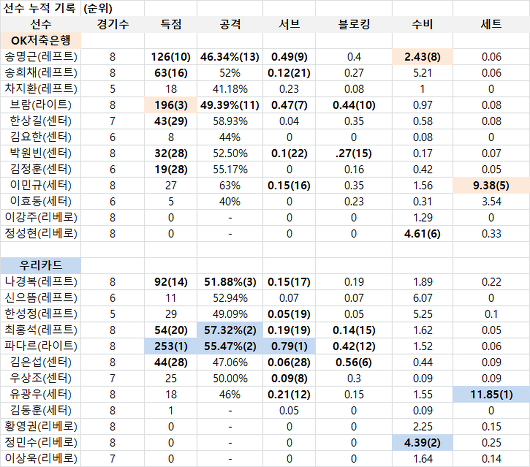Select player name 신으뜸(레프트)
This screenshot has width=530, height=467.
pyautogui.click(x=41, y=297)
